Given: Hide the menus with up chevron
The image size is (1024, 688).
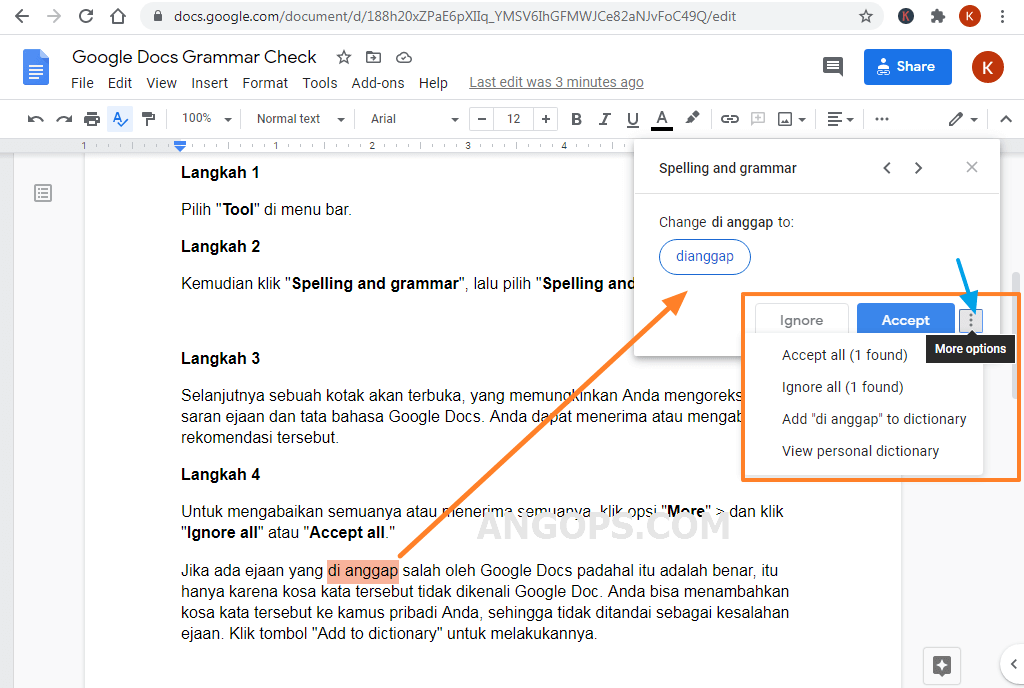Looking at the screenshot, I should [1006, 119].
